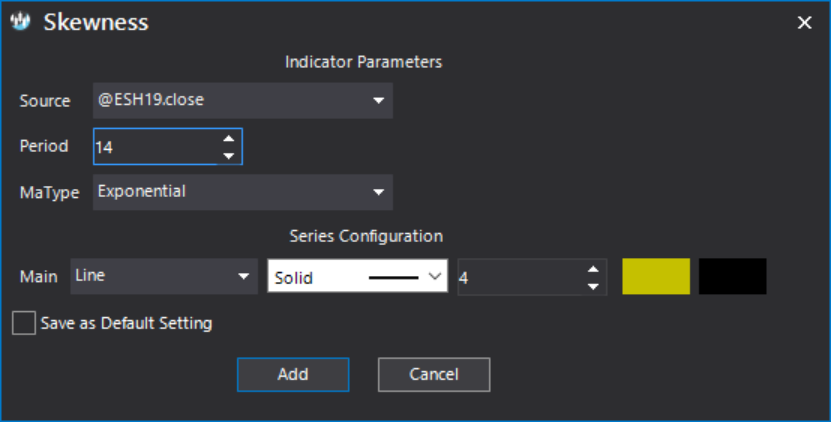Image resolution: width=831 pixels, height=422 pixels.
Task: Open the Main series Line type dropdown
Action: [x=164, y=276]
